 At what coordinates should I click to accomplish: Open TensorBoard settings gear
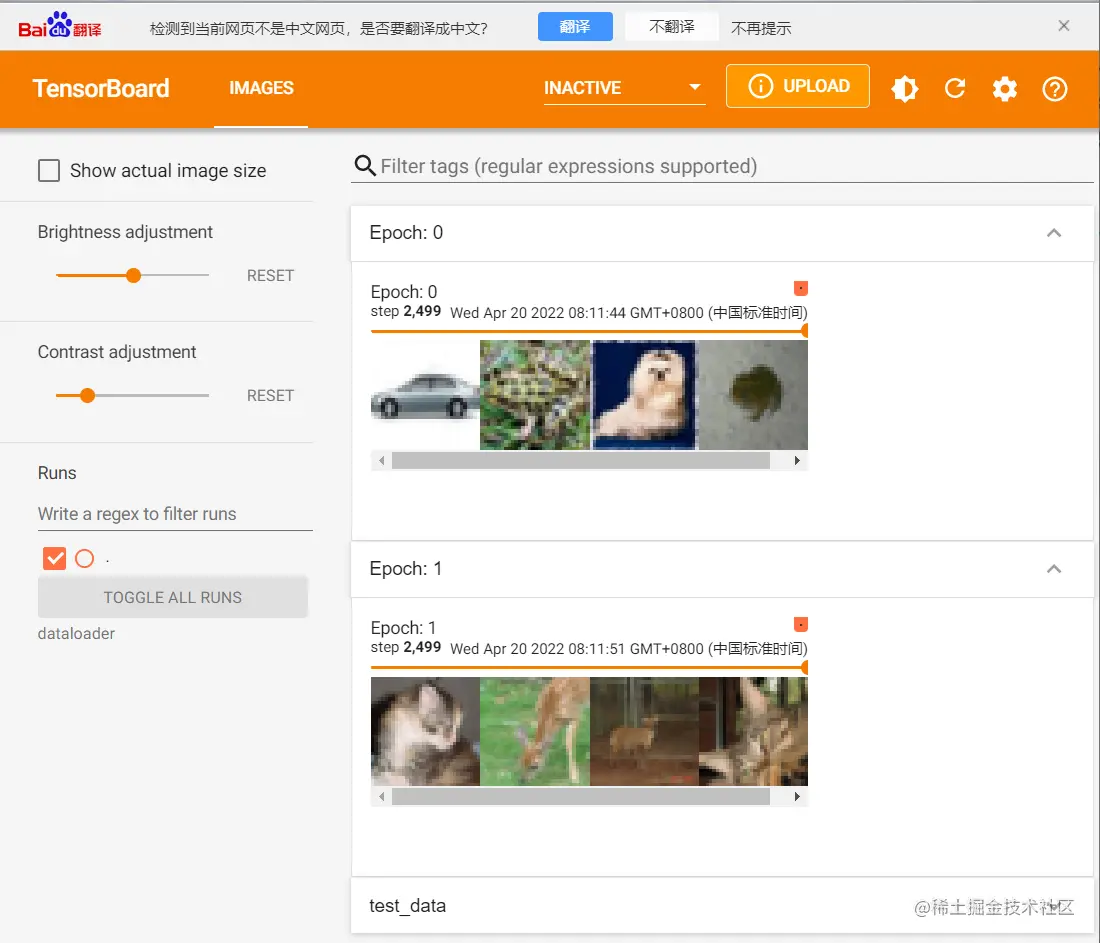coord(1005,89)
